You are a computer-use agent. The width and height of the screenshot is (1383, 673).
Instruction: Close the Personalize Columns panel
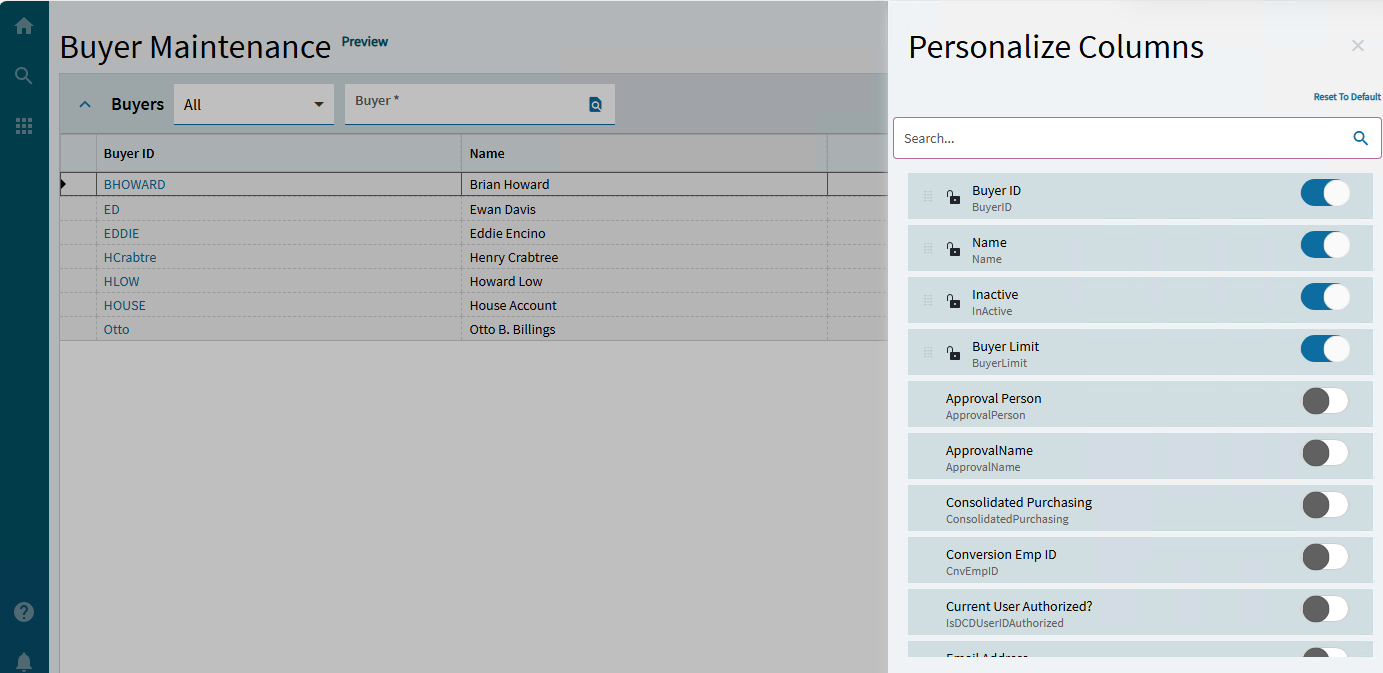point(1357,45)
